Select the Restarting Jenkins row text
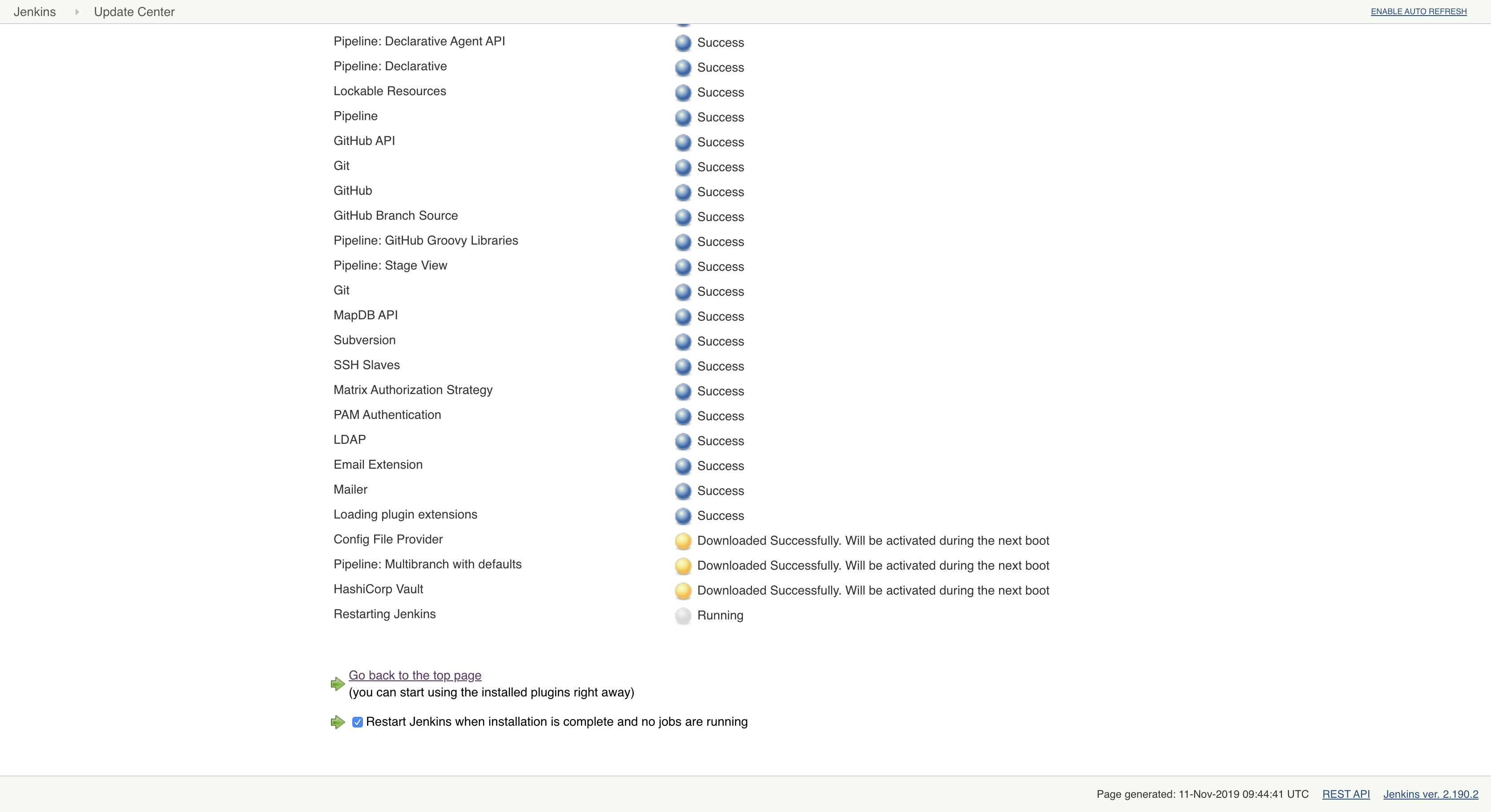1491x812 pixels. [384, 614]
